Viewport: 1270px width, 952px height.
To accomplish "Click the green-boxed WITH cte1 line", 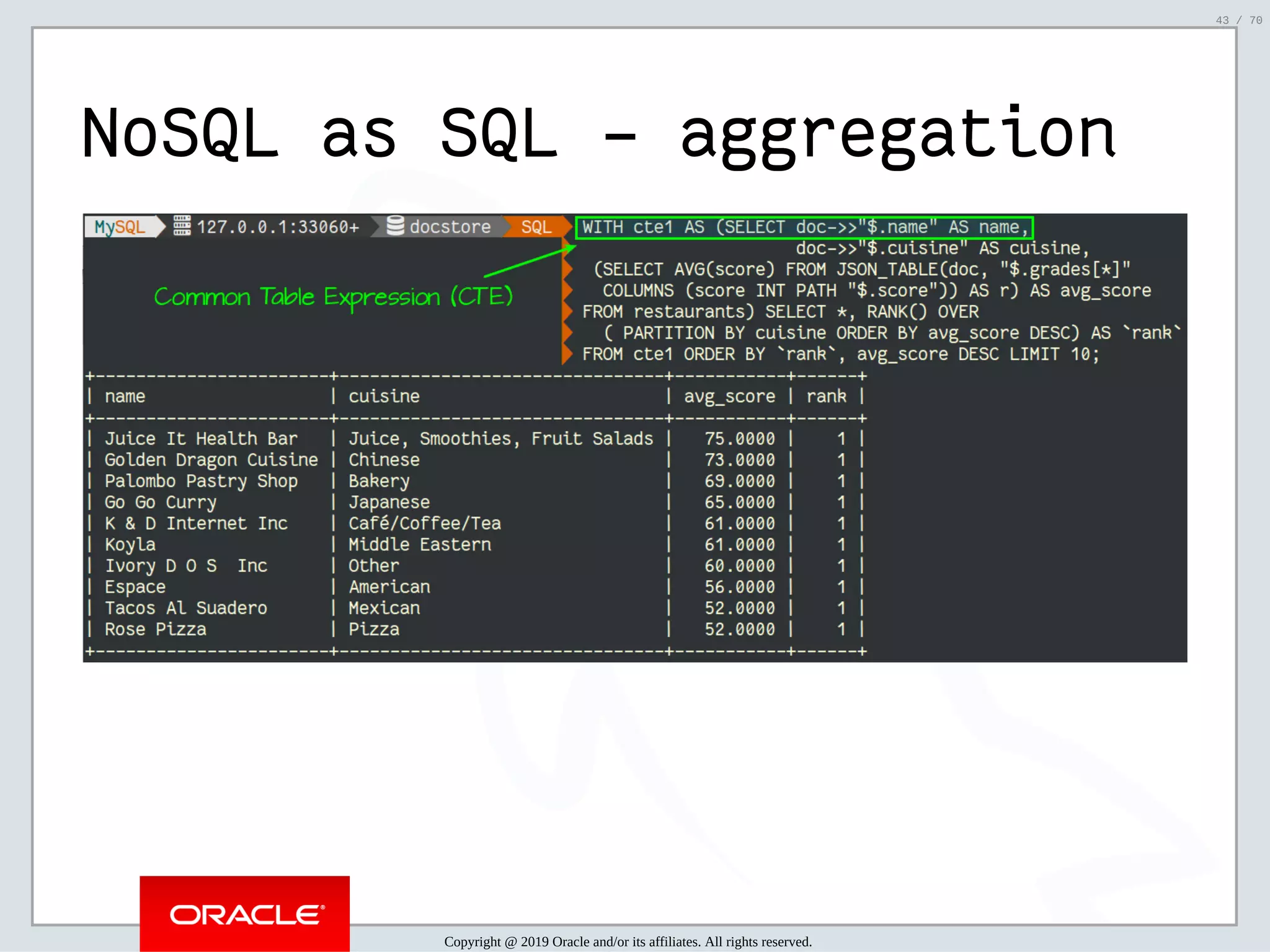I will (x=804, y=227).
